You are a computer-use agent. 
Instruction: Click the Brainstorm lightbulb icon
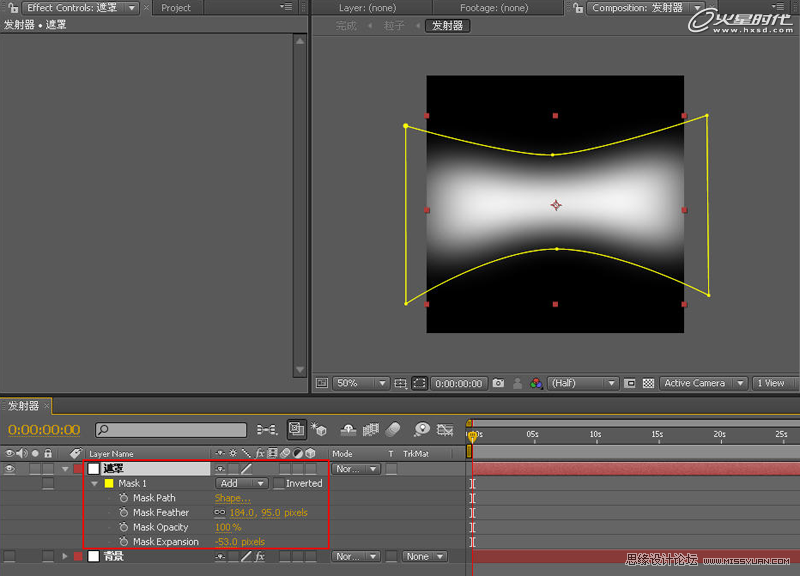click(422, 430)
